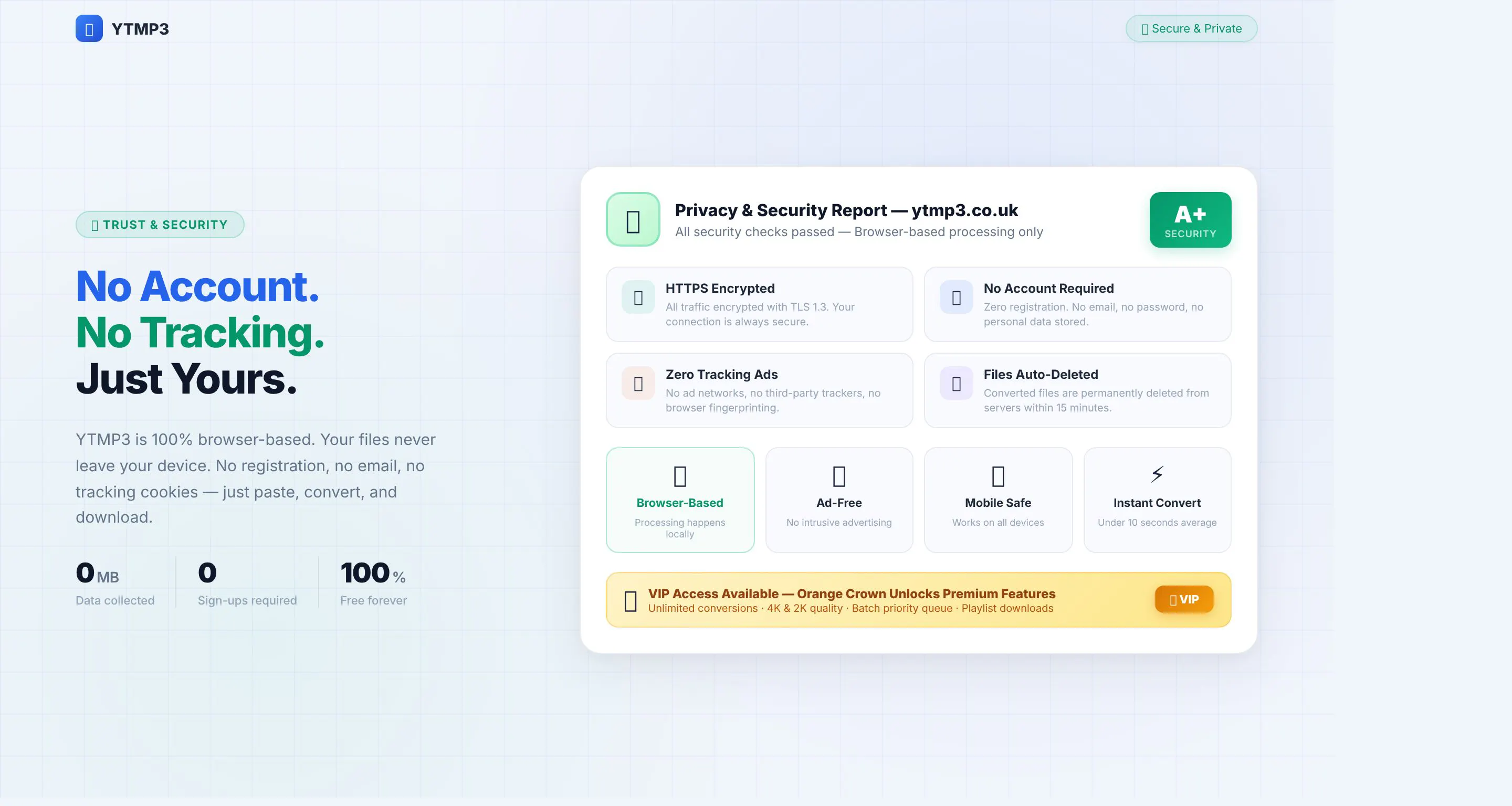The height and width of the screenshot is (806, 1512).
Task: Click the "YTMP3 is 100% browser-based" paragraph
Action: tap(255, 478)
